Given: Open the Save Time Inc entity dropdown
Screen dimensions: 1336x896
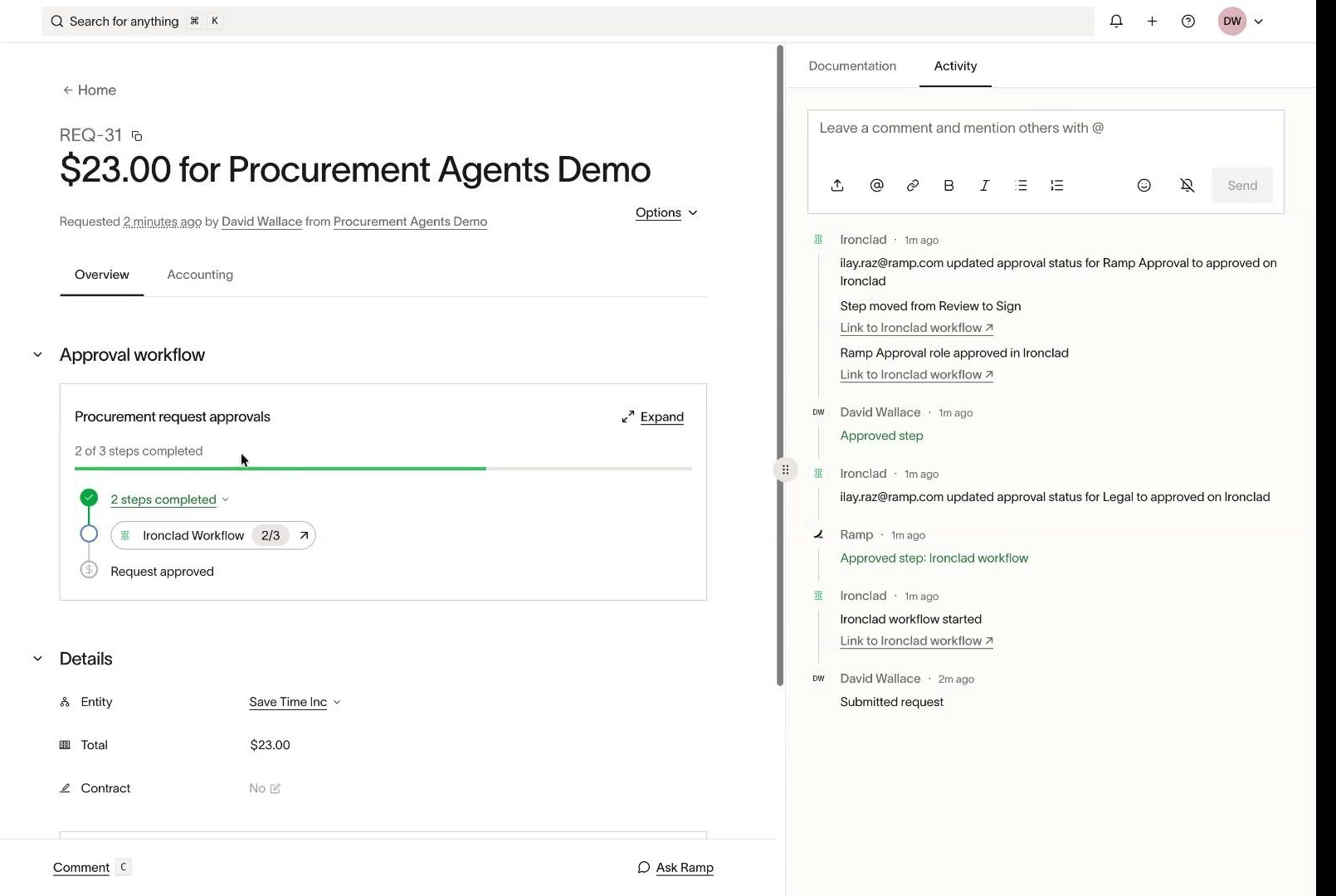Looking at the screenshot, I should click(x=295, y=702).
